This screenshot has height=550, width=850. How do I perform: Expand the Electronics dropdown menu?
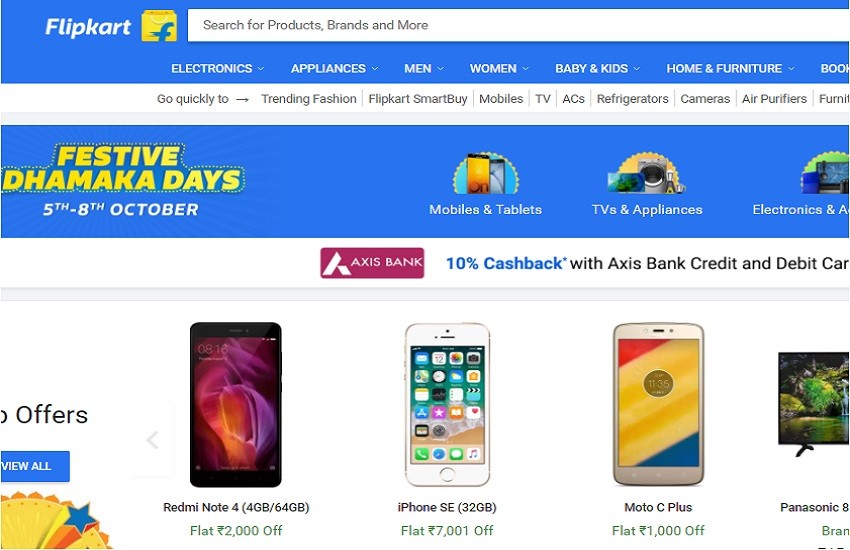(x=217, y=69)
